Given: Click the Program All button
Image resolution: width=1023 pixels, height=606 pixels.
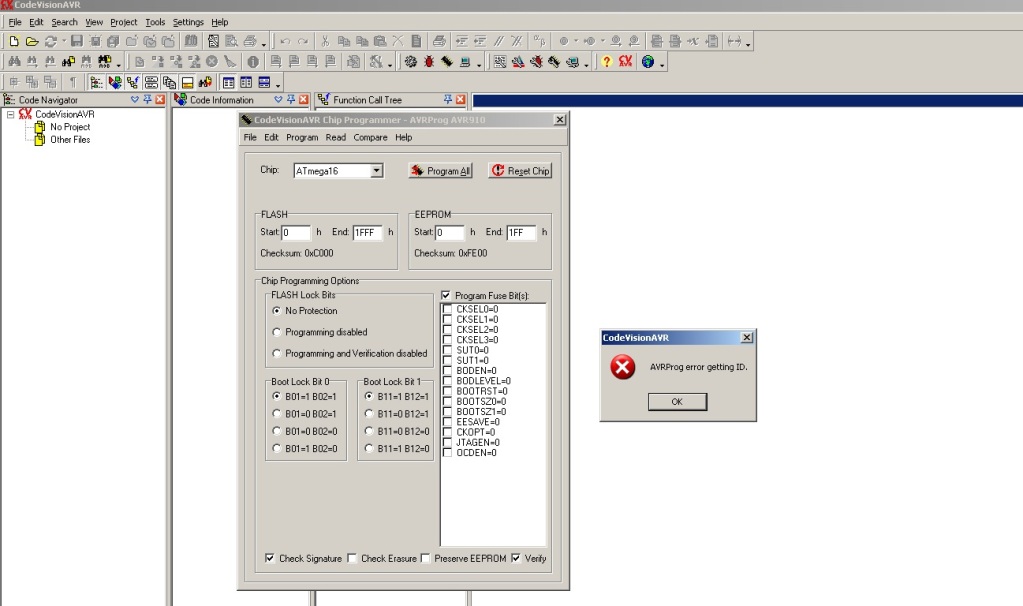Looking at the screenshot, I should [440, 171].
